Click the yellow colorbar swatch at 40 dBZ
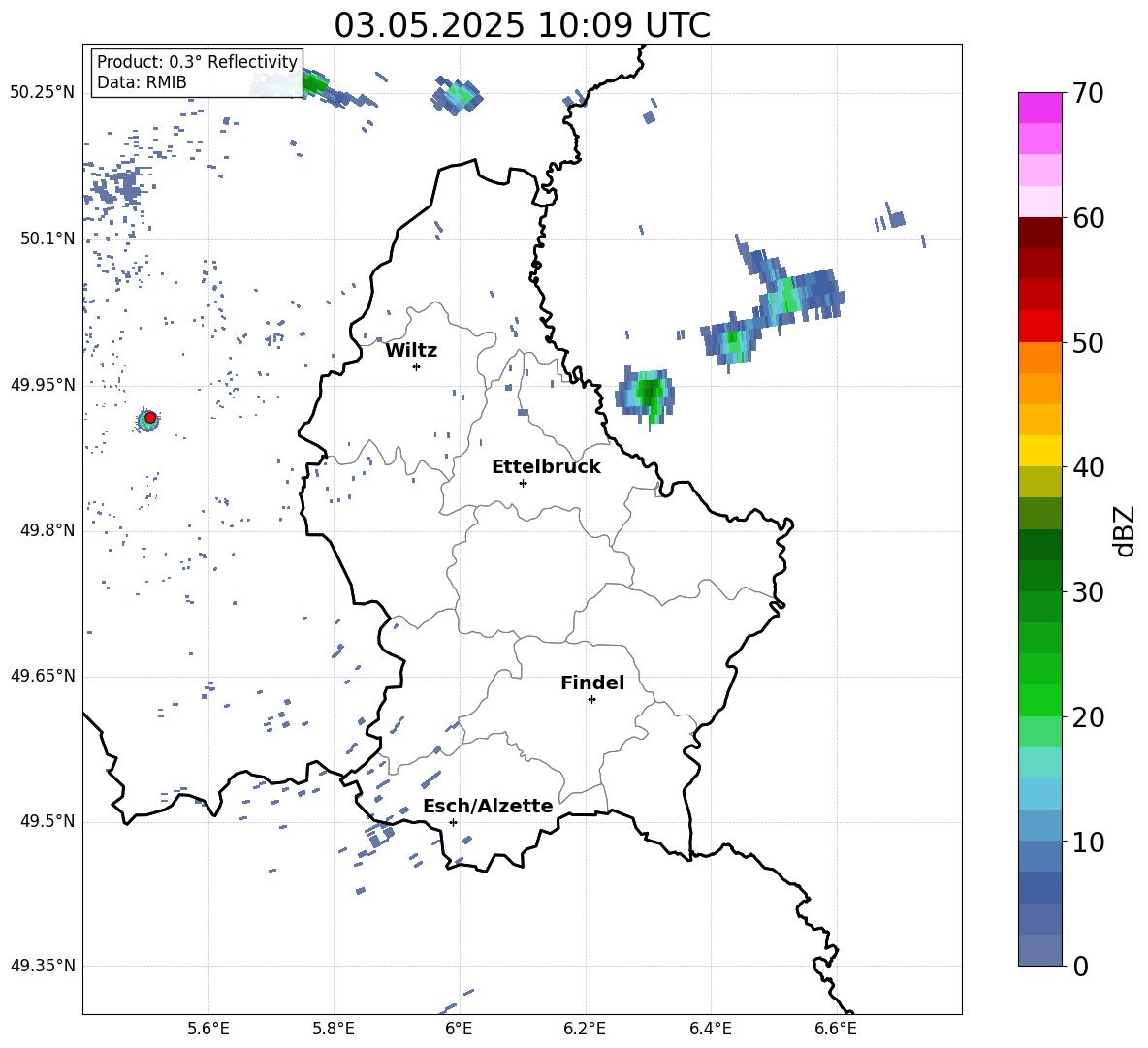Image resolution: width=1148 pixels, height=1048 pixels. [x=1039, y=451]
